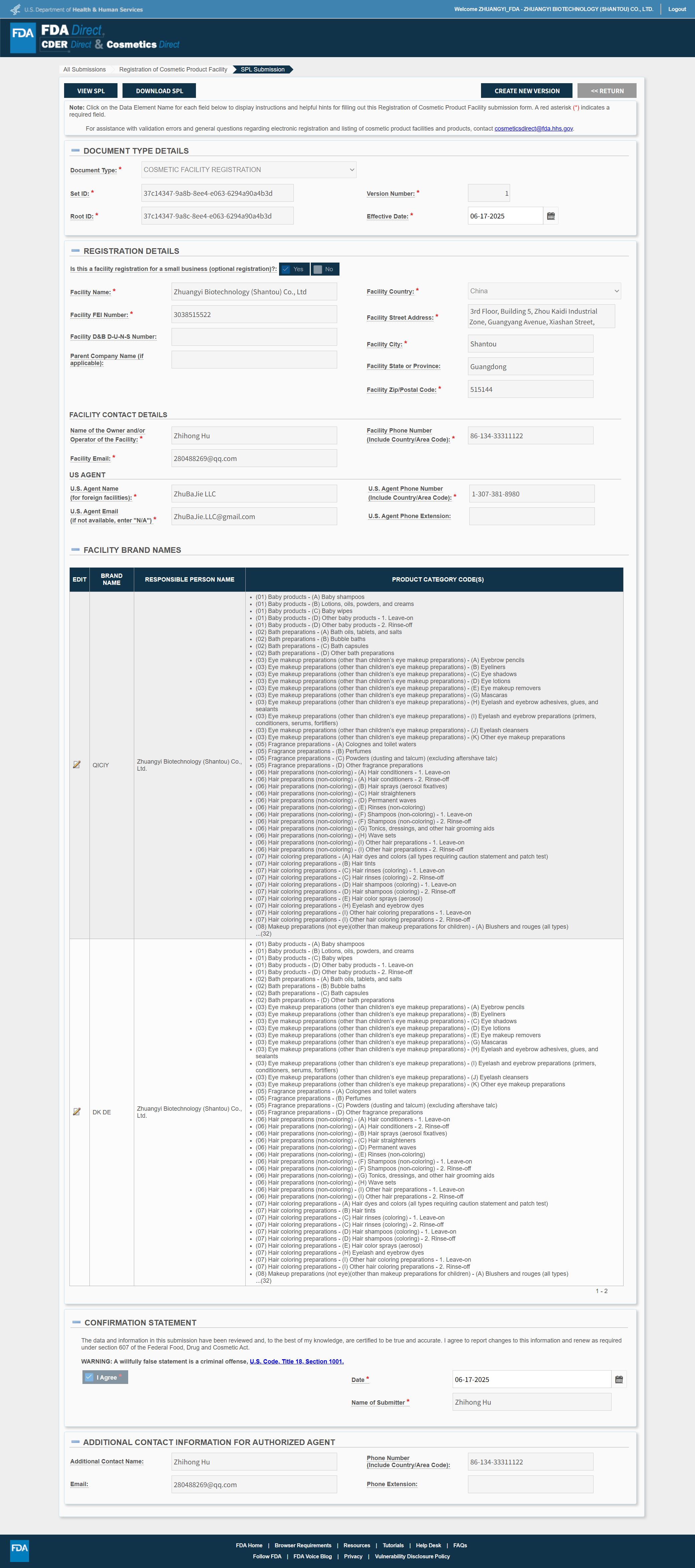Click the Set ID field
695x1568 pixels.
(218, 193)
